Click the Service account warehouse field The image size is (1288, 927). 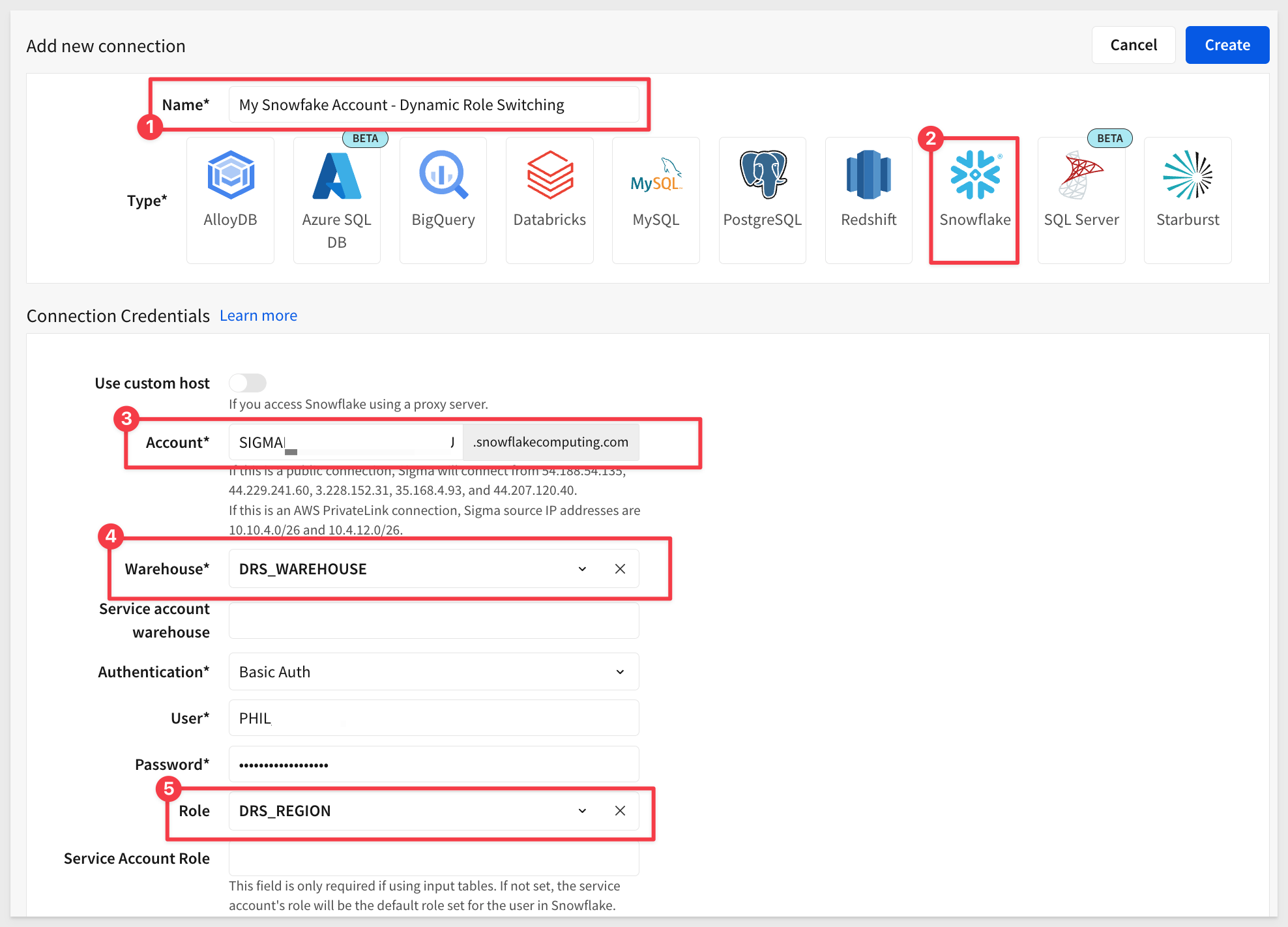click(433, 621)
